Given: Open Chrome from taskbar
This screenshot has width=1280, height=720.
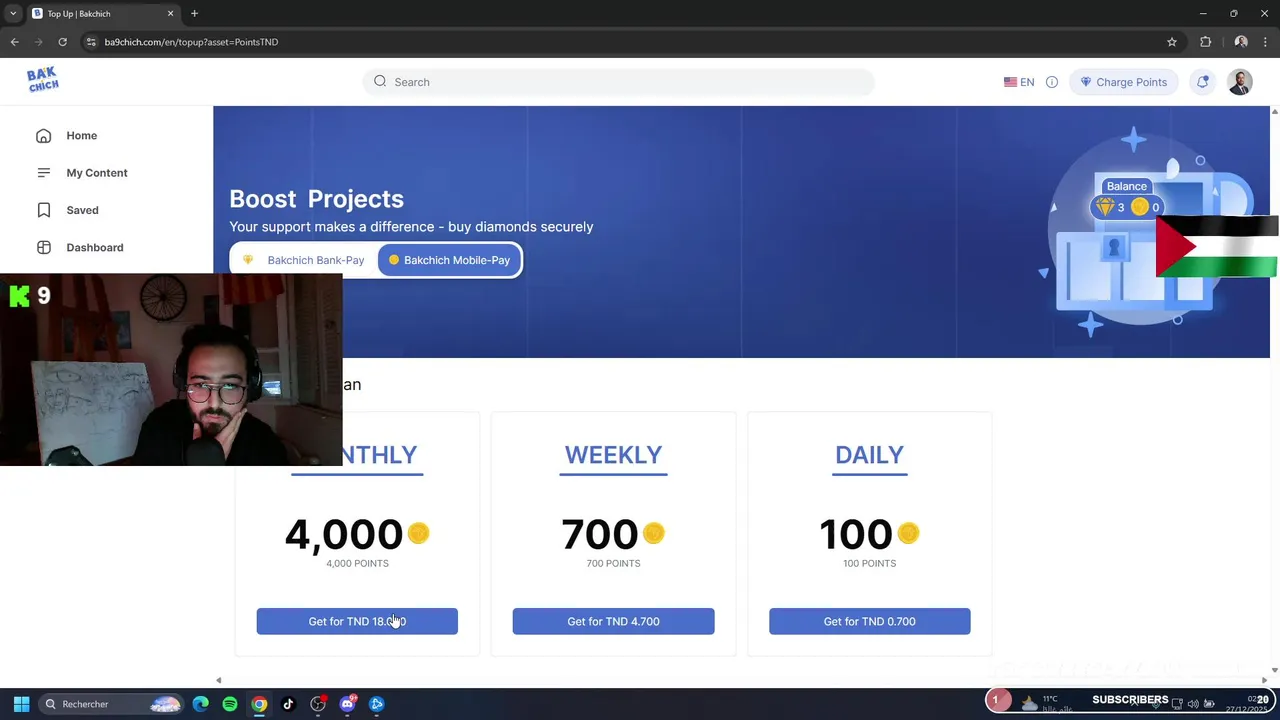Looking at the screenshot, I should point(259,704).
